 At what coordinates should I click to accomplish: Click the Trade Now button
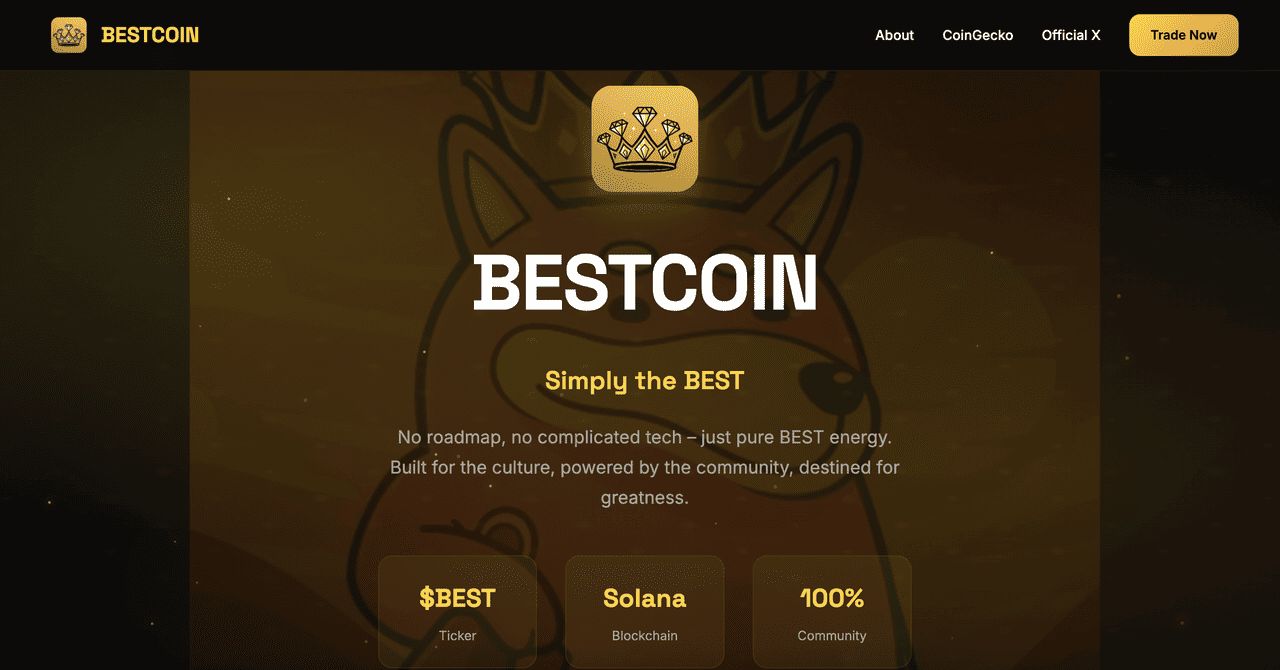(x=1184, y=35)
